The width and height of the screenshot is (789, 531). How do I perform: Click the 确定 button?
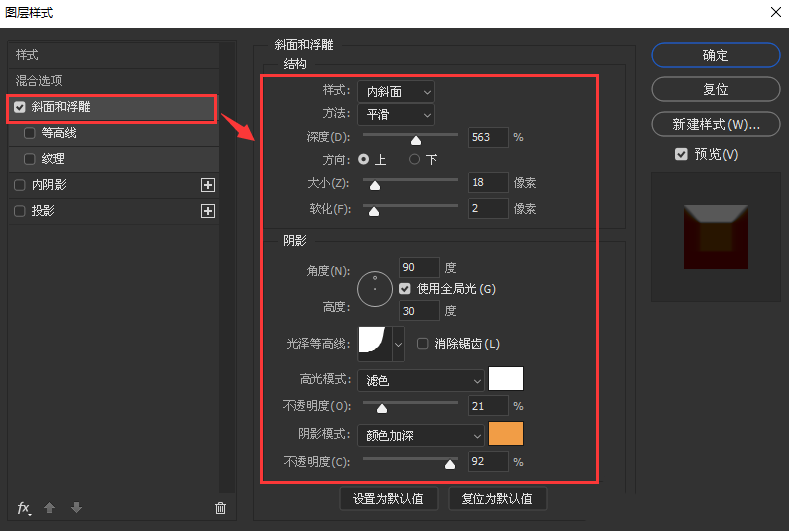[x=716, y=55]
